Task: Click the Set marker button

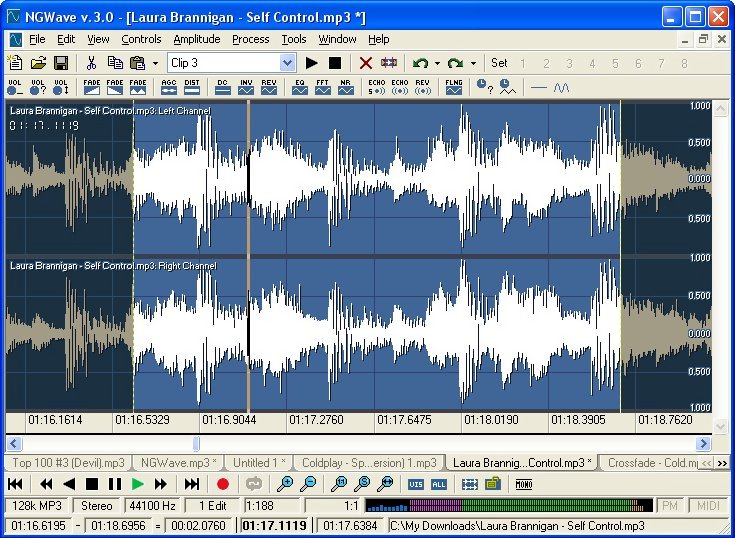Action: (498, 63)
